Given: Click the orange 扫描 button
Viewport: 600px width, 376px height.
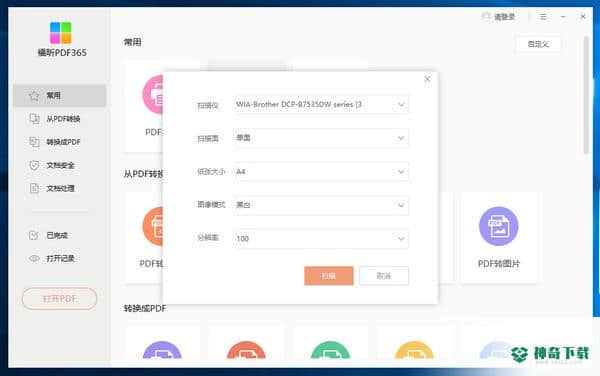Looking at the screenshot, I should pos(329,276).
